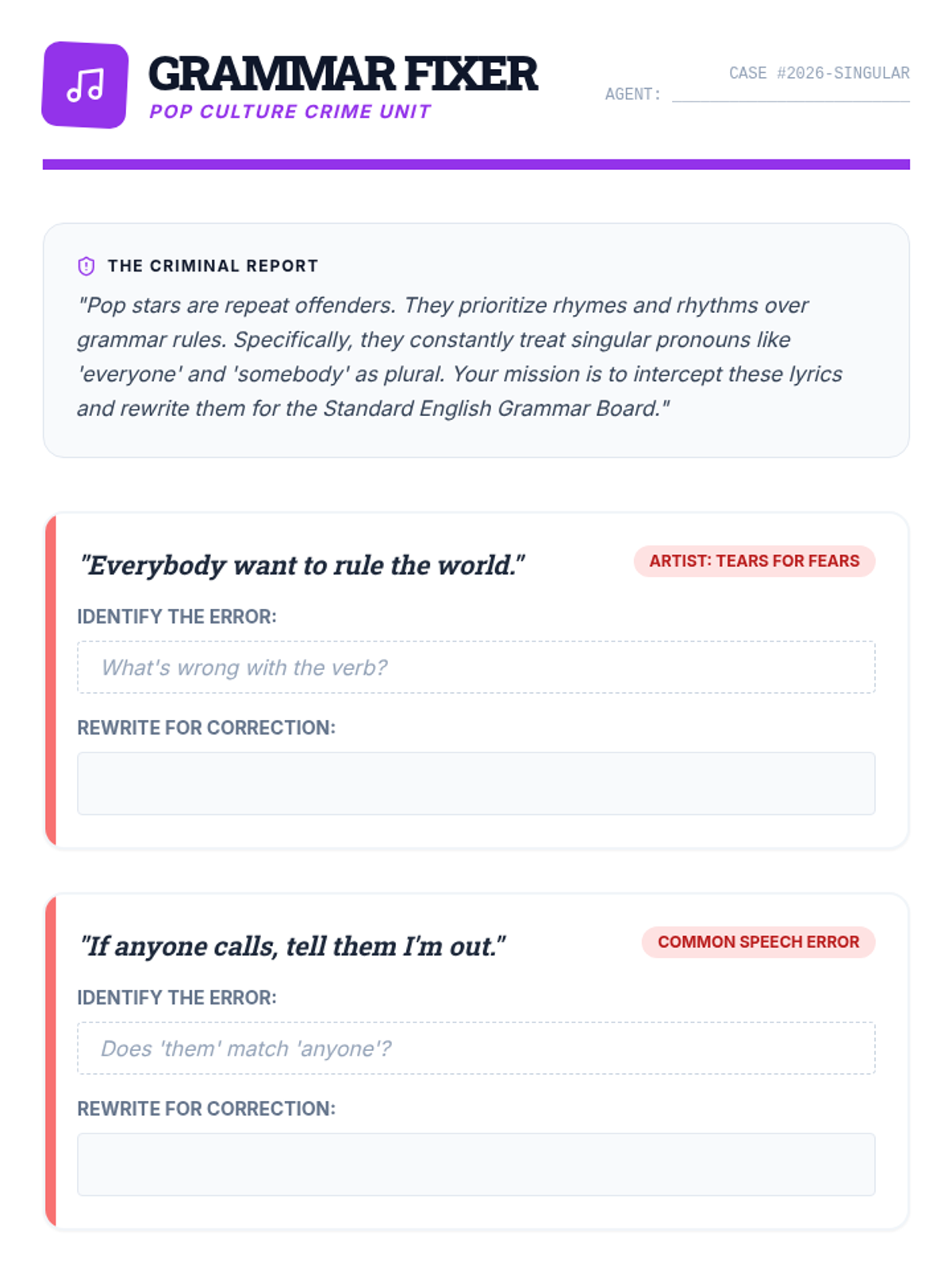
Task: Click second REWRITE FOR CORRECTION label
Action: click(x=206, y=1109)
